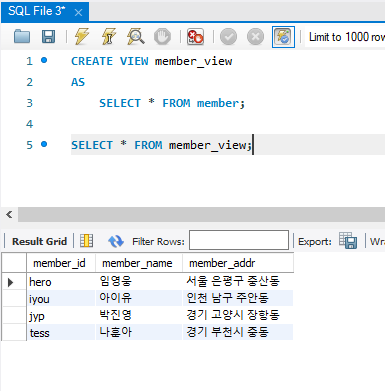Refresh the result set icon

click(116, 241)
